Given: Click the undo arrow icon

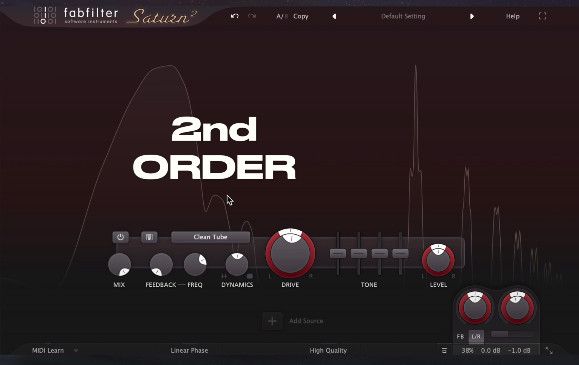Looking at the screenshot, I should point(234,16).
